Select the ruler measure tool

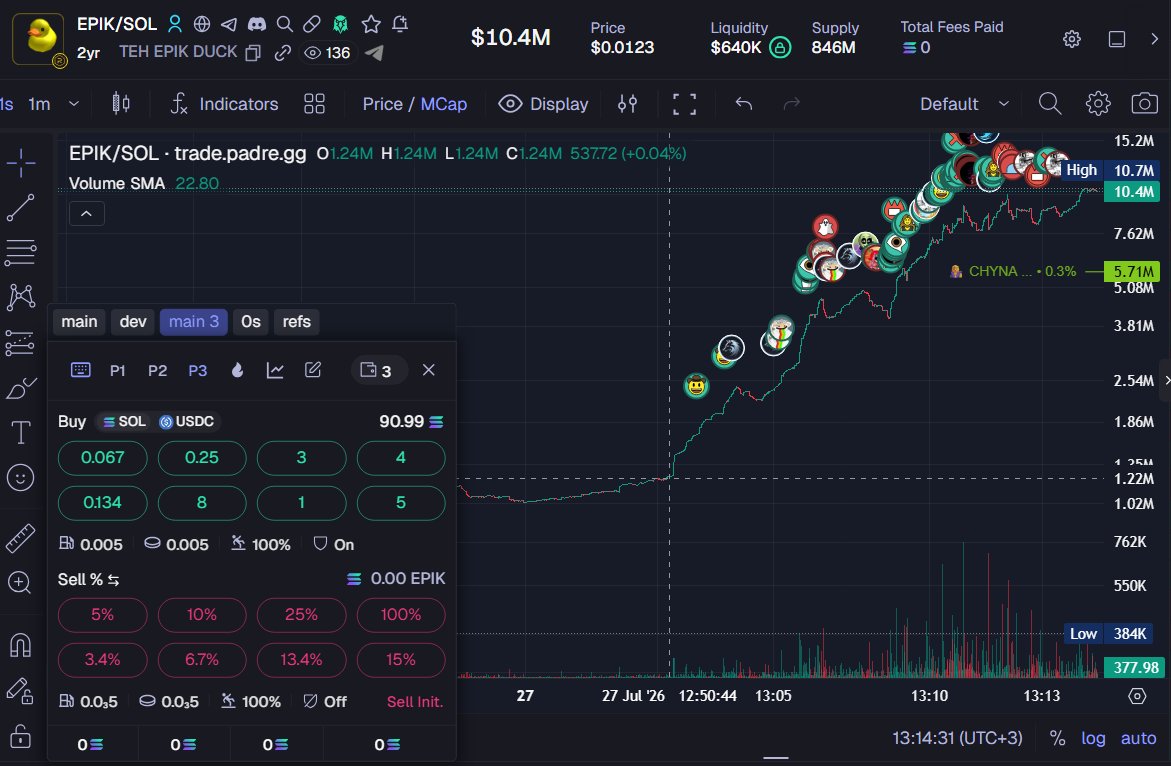click(x=21, y=538)
